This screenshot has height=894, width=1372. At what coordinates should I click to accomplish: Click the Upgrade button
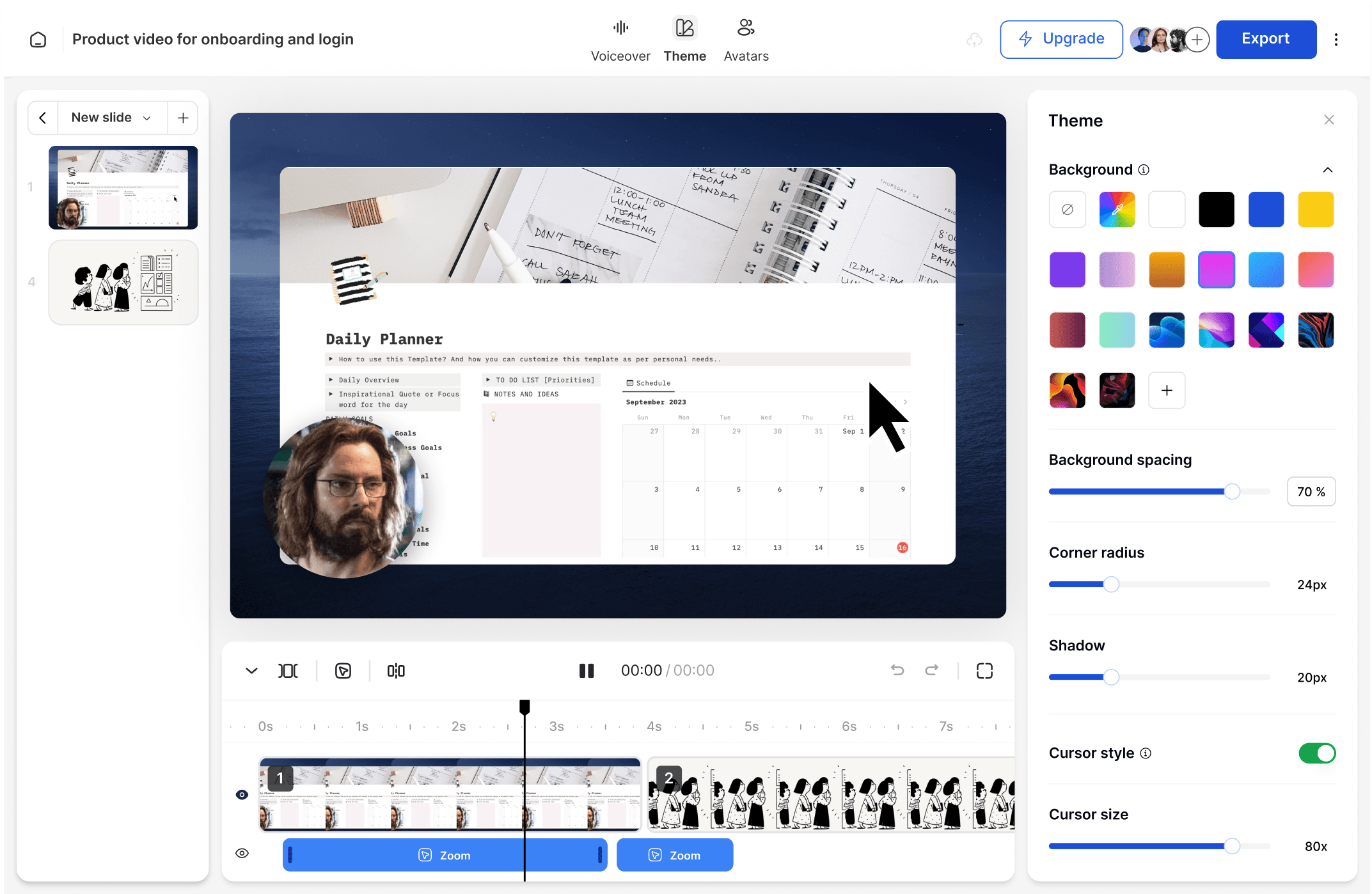(x=1061, y=39)
